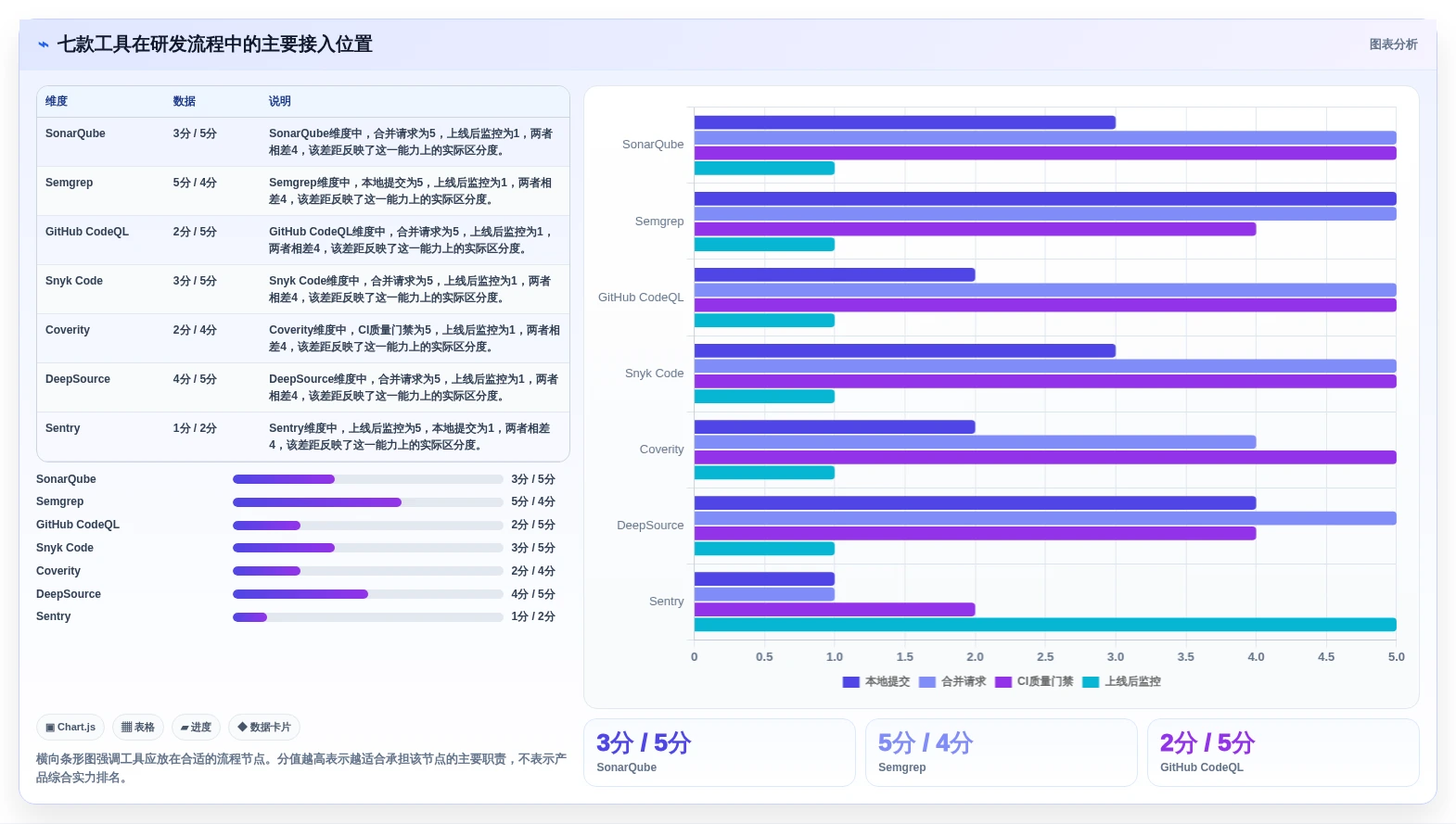Viewport: 1456px width, 824px height.
Task: Click the DeepSource progress bar
Action: coord(367,594)
